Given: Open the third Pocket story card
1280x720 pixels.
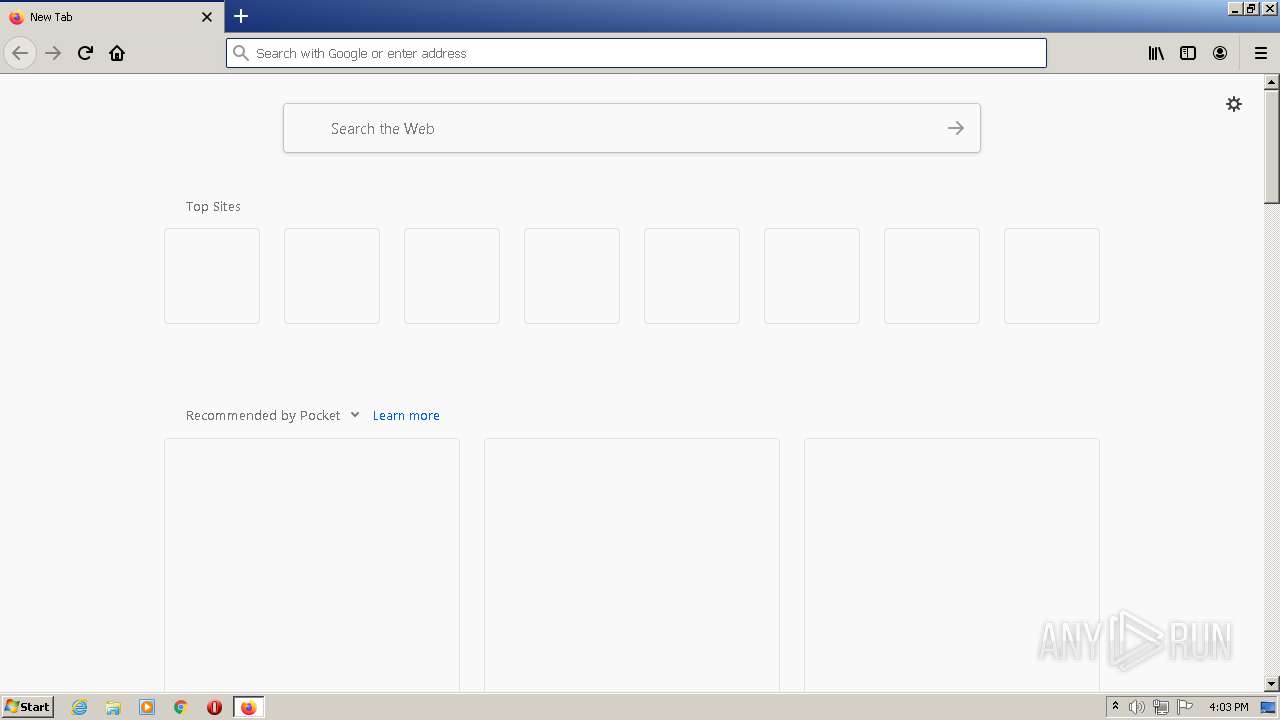Looking at the screenshot, I should tap(952, 565).
